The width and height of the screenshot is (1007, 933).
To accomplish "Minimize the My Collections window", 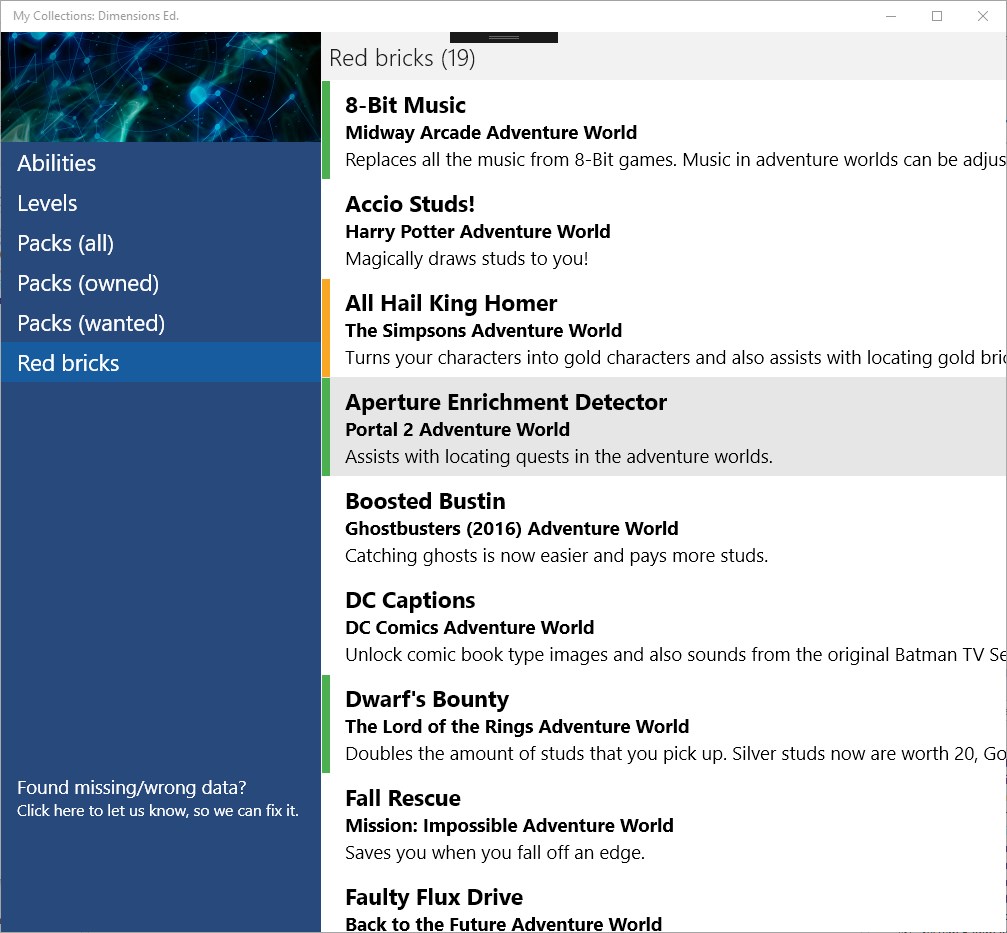I will (891, 16).
